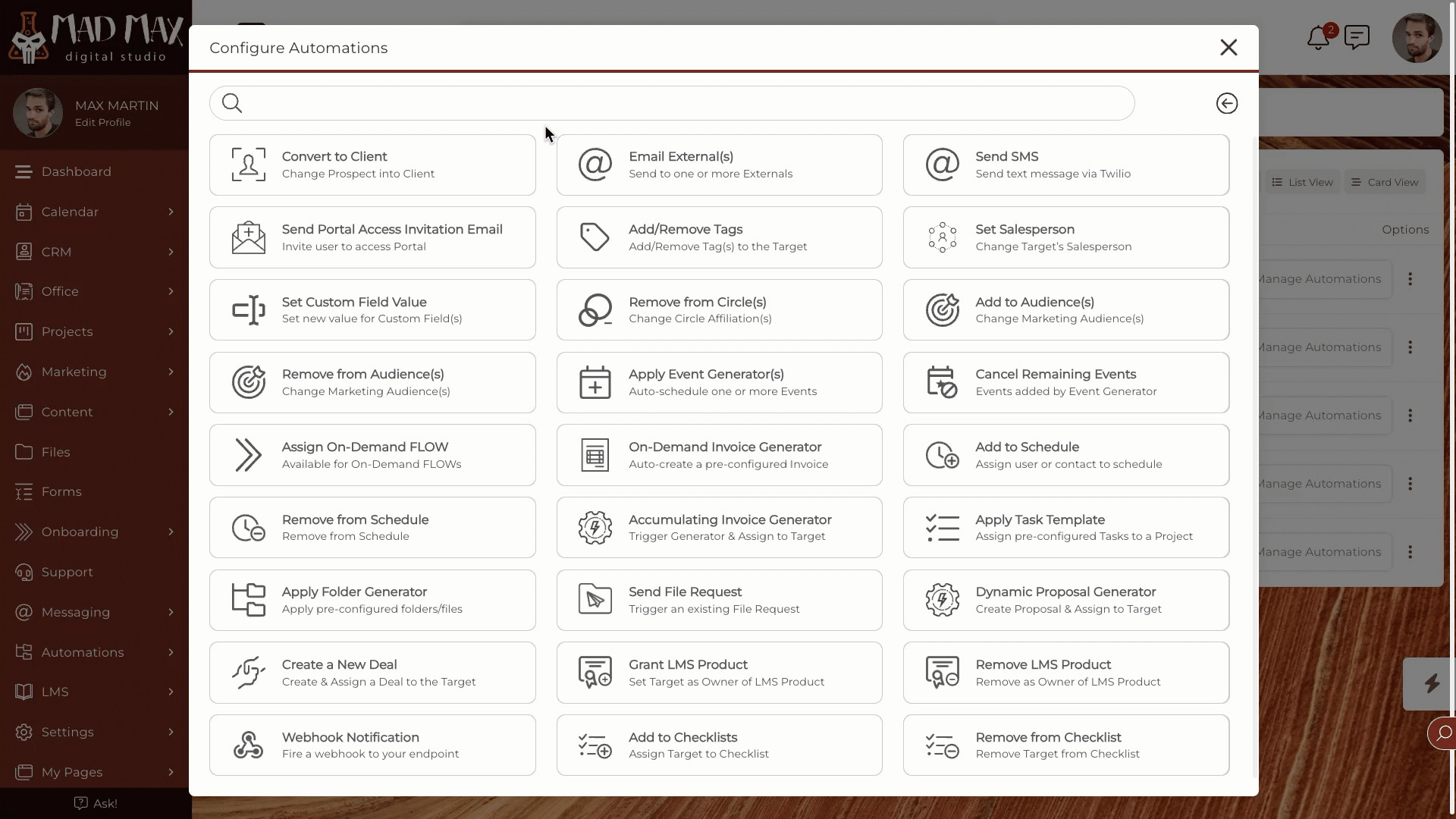This screenshot has width=1456, height=819.
Task: Click Edit Profile link under MAX MARTIN
Action: click(x=102, y=122)
